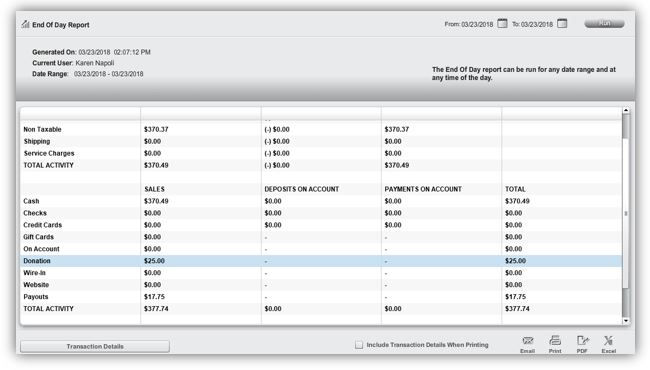Image resolution: width=650 pixels, height=370 pixels.
Task: Enable Include Transaction Details When Printing
Action: (x=359, y=345)
